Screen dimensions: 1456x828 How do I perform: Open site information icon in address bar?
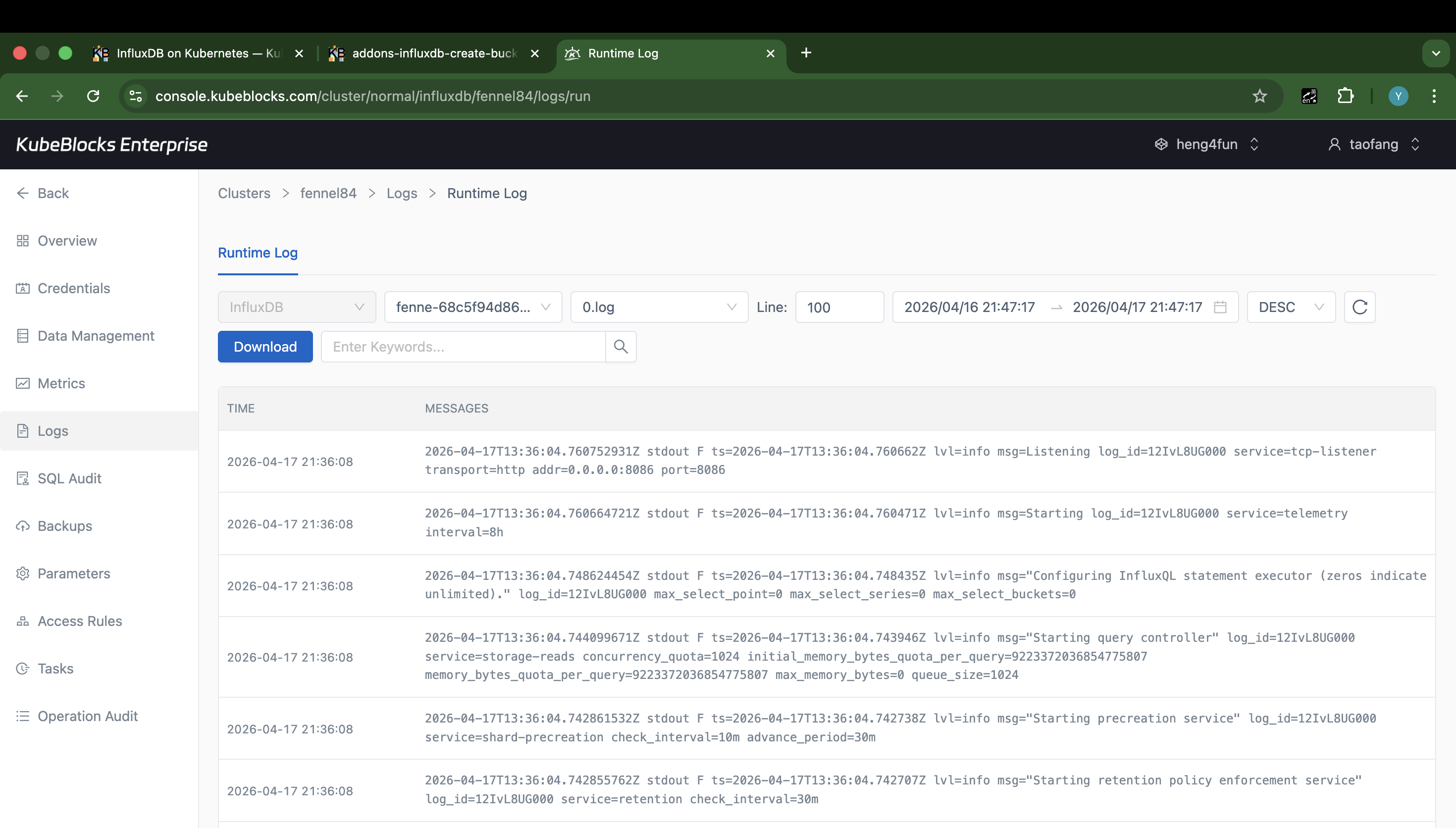point(136,96)
